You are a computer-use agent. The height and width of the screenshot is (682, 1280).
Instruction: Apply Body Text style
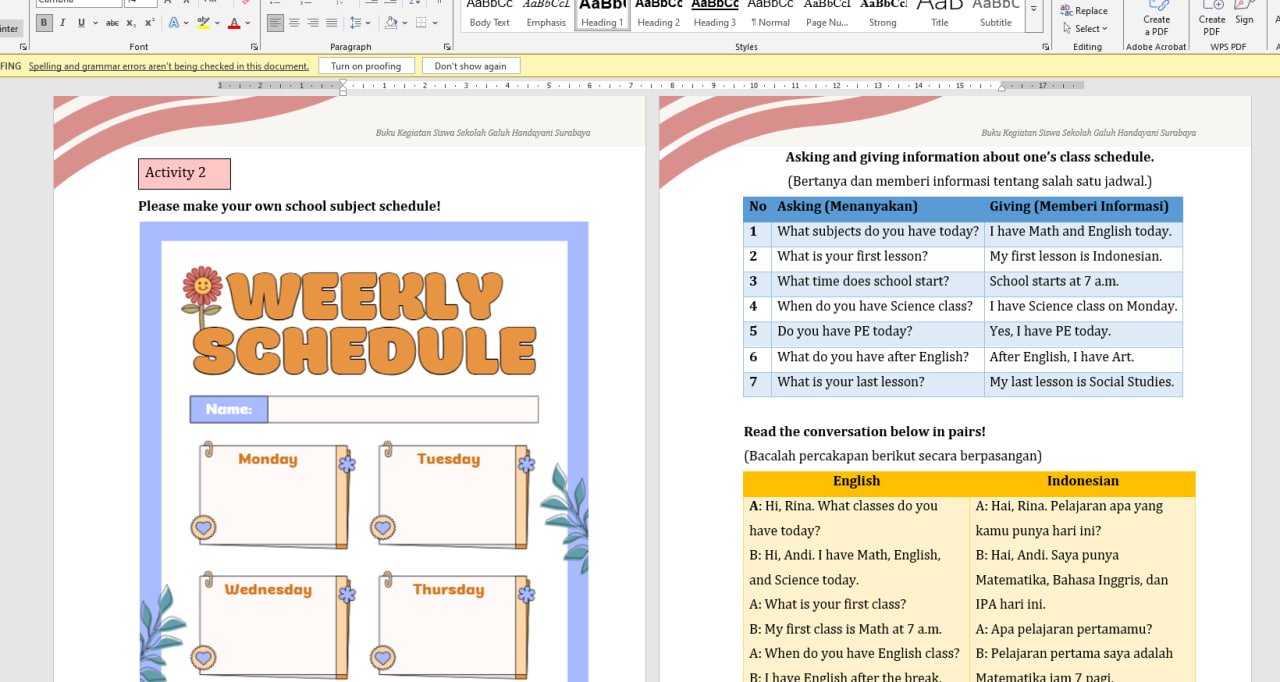click(489, 15)
